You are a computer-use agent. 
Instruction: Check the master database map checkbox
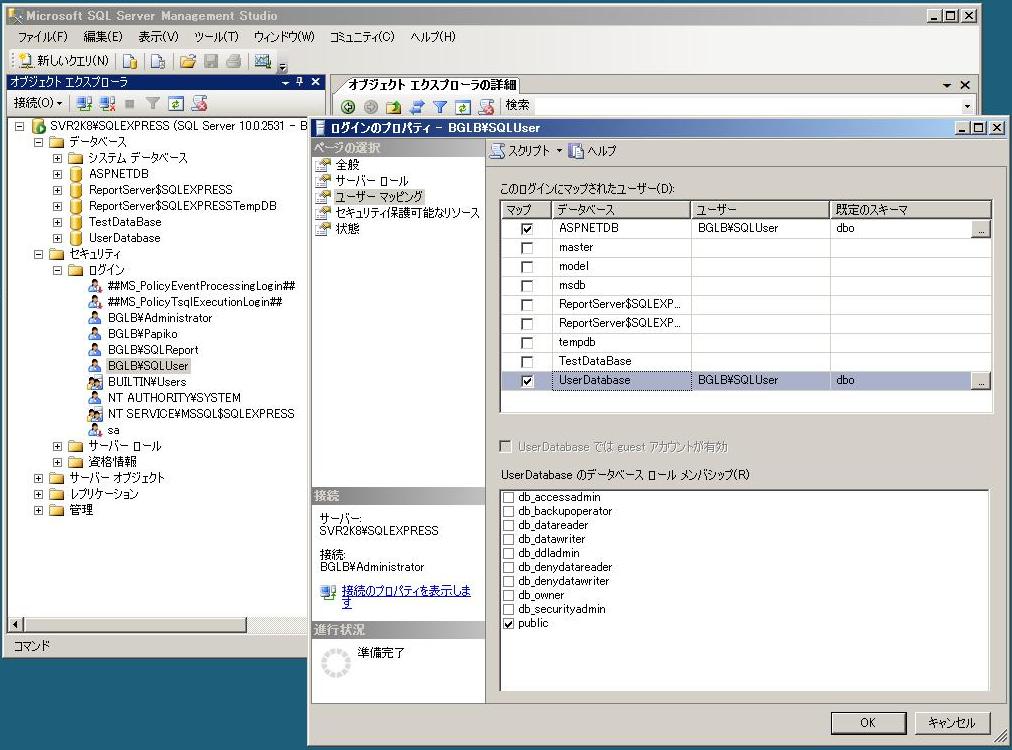[x=527, y=248]
